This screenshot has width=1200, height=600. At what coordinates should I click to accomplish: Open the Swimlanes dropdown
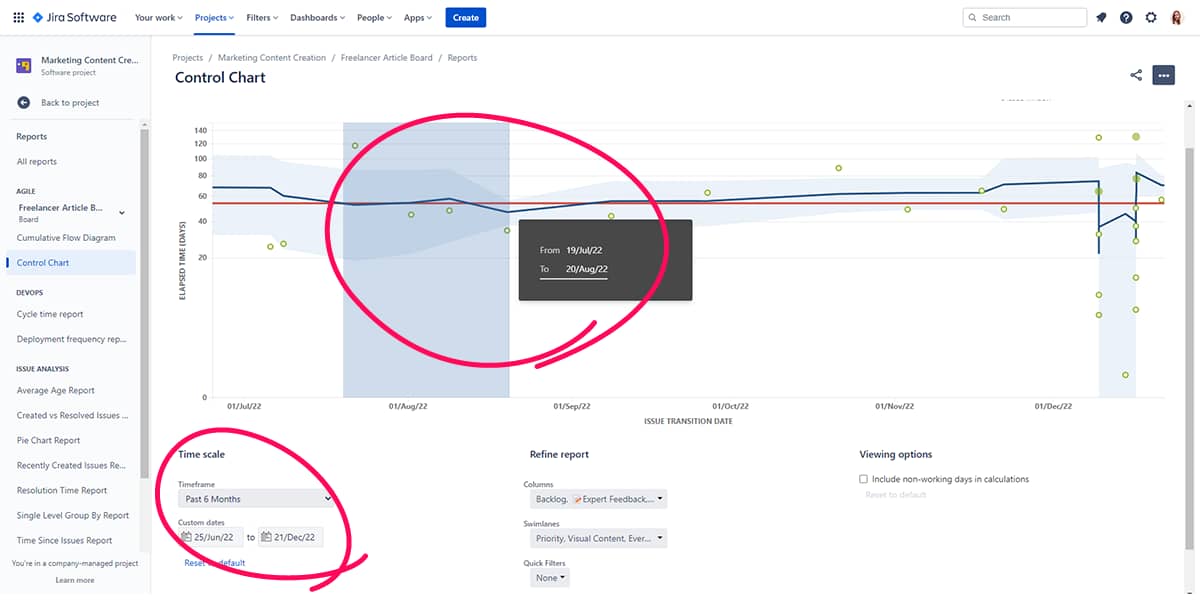tap(596, 538)
